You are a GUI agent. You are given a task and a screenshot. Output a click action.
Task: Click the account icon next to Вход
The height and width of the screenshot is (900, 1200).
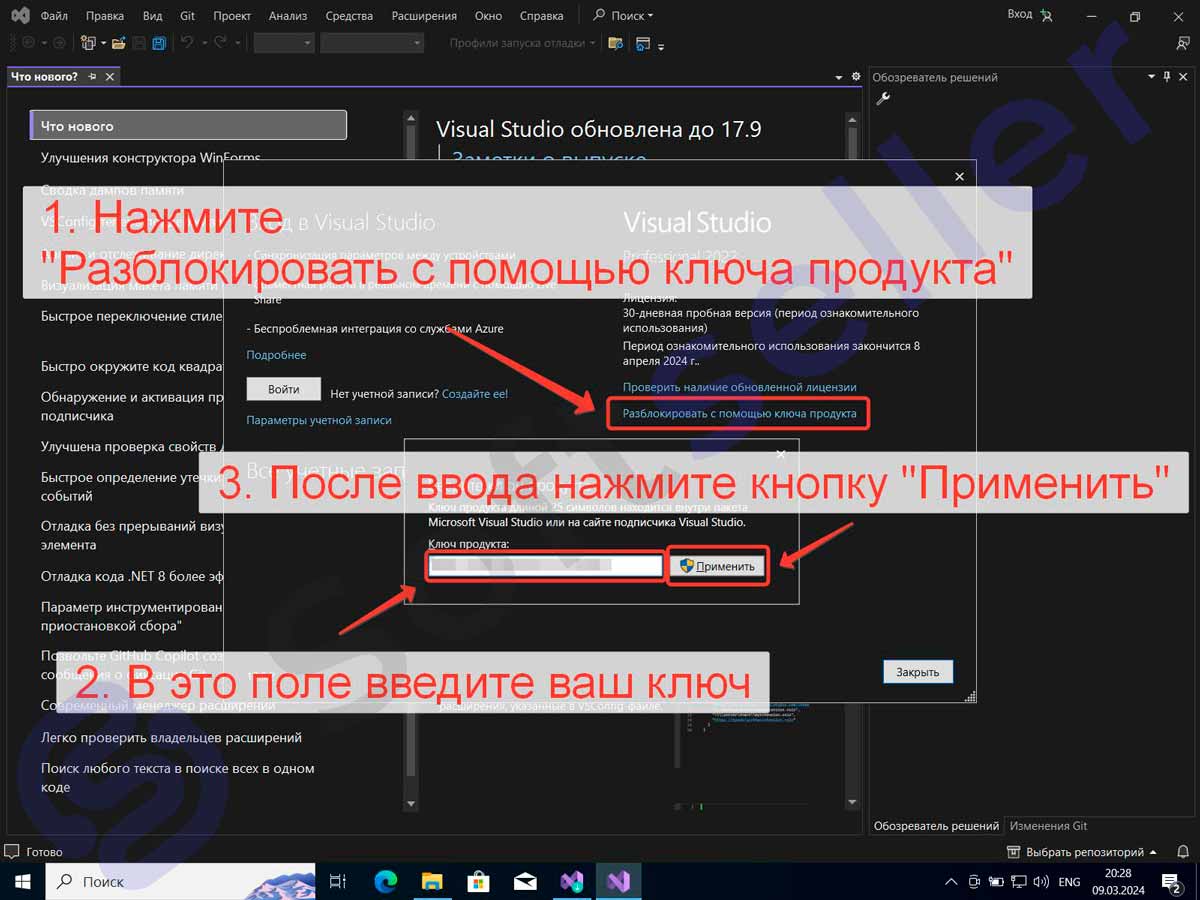pos(1046,15)
